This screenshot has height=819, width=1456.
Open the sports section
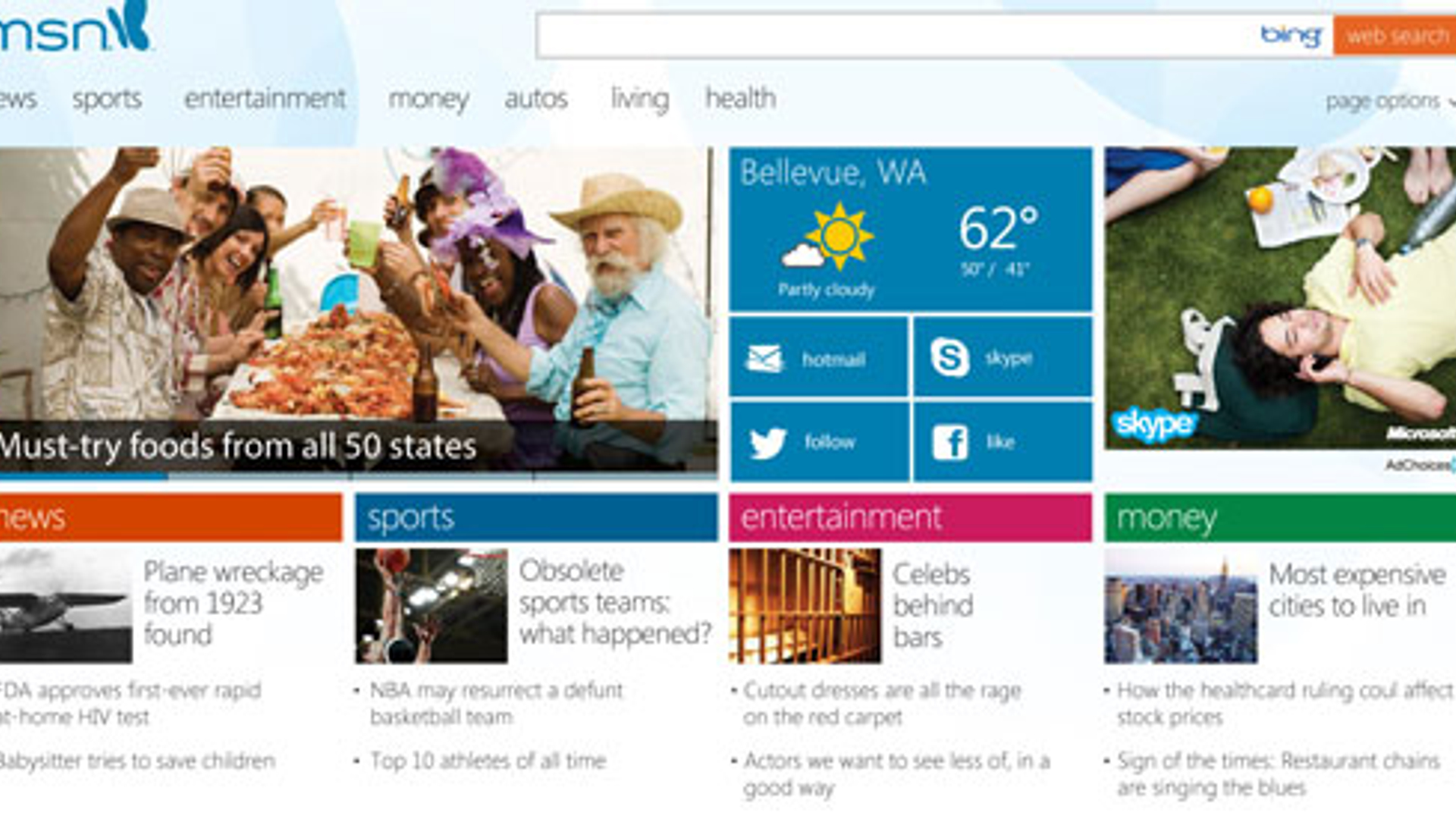click(x=106, y=99)
